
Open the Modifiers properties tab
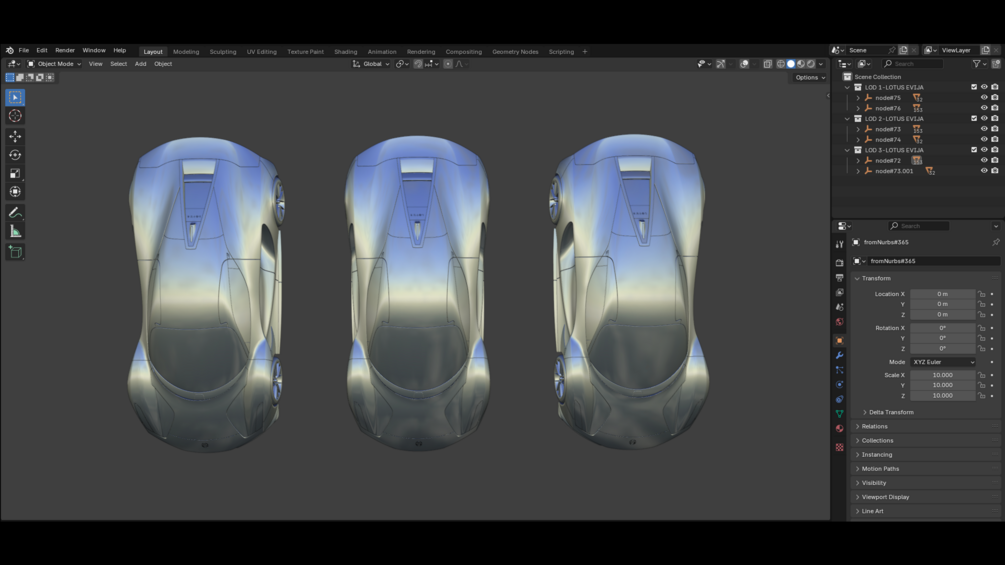[840, 356]
